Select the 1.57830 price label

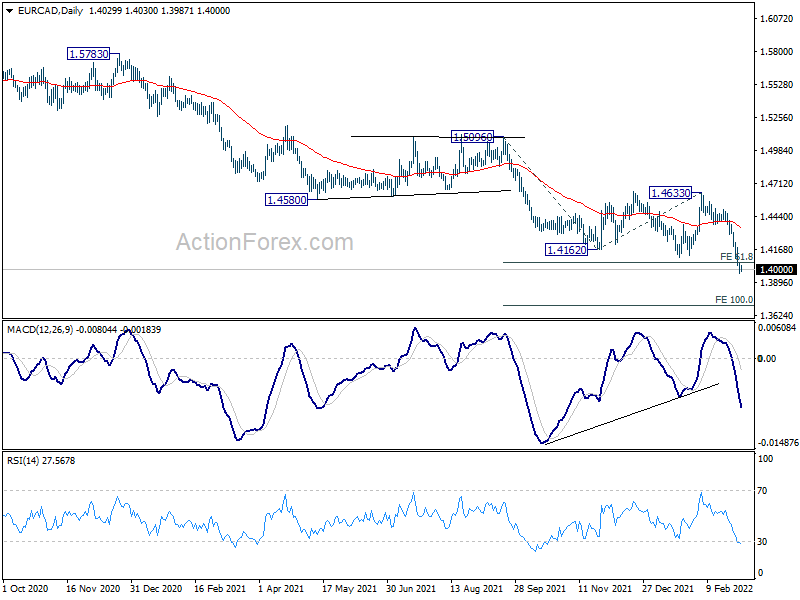pos(88,54)
